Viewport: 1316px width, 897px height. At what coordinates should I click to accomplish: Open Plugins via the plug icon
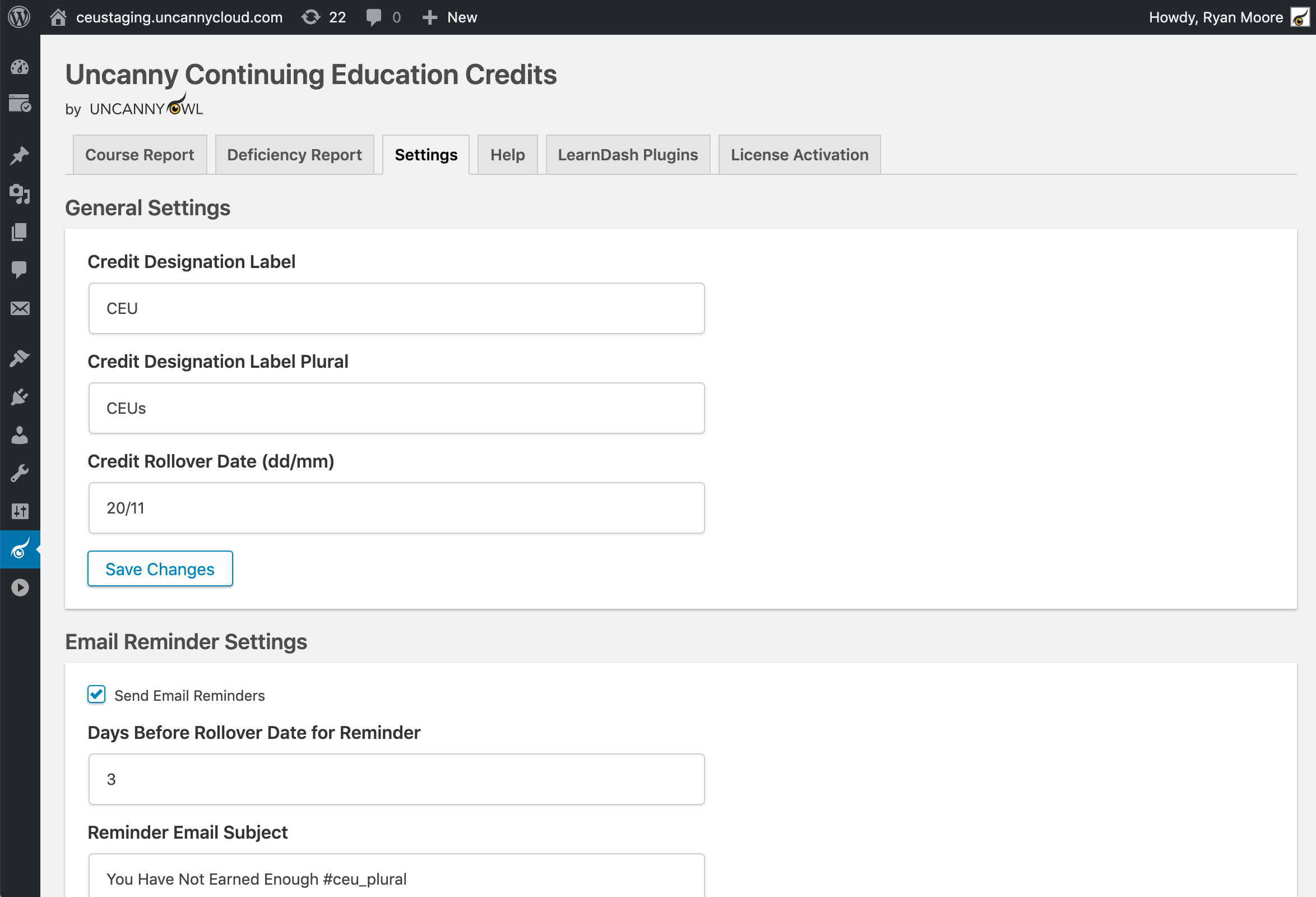[20, 397]
